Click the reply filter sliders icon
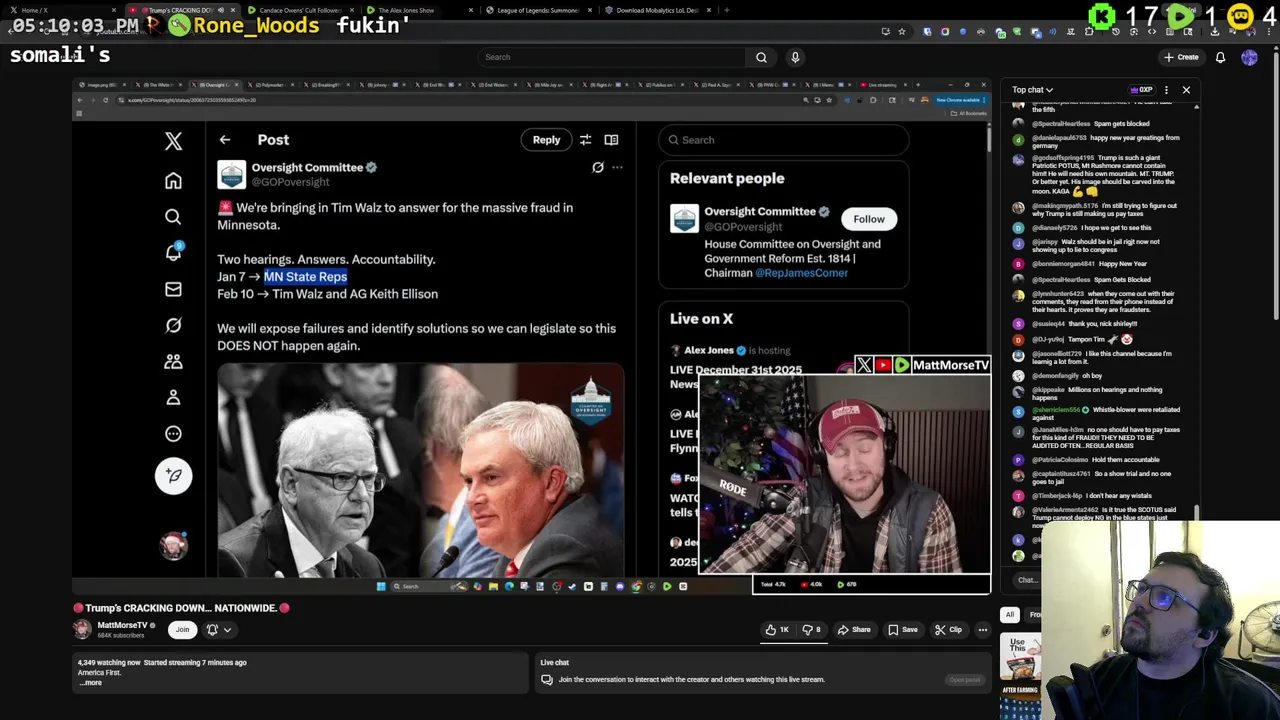 click(585, 140)
